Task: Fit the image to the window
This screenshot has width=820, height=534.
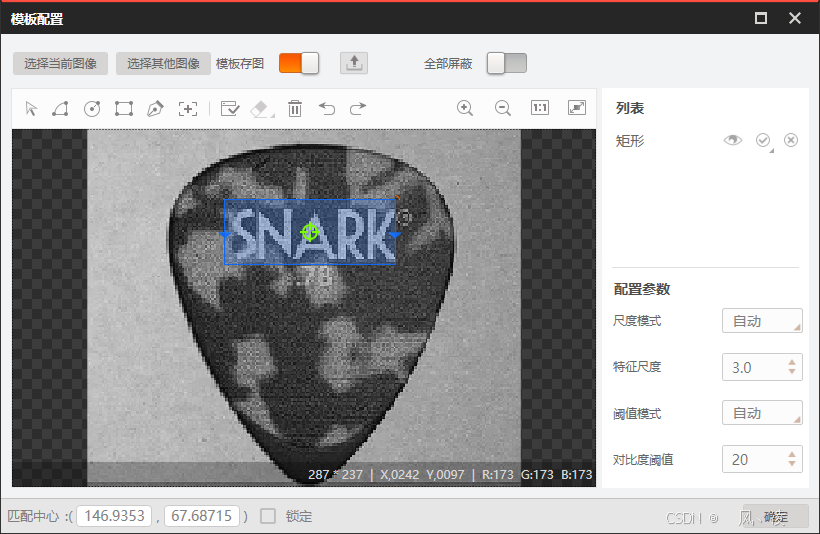Action: (x=577, y=108)
